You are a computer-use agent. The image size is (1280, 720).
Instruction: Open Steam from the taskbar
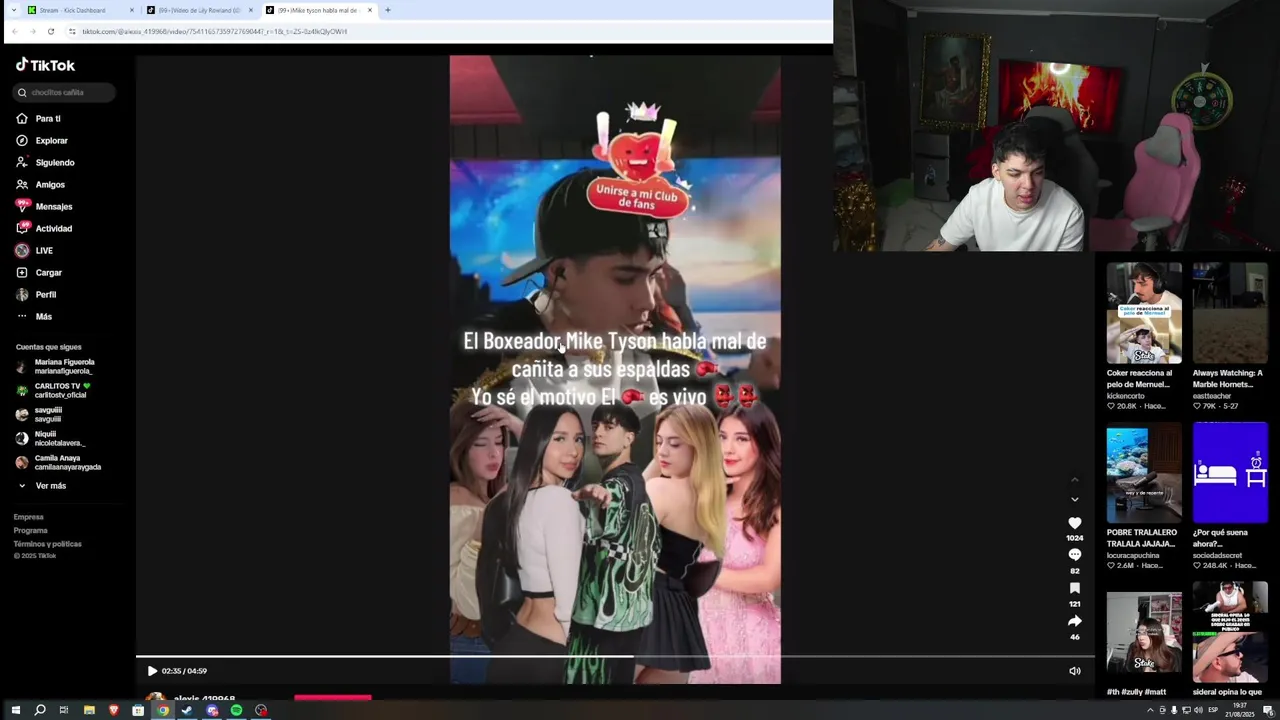187,710
